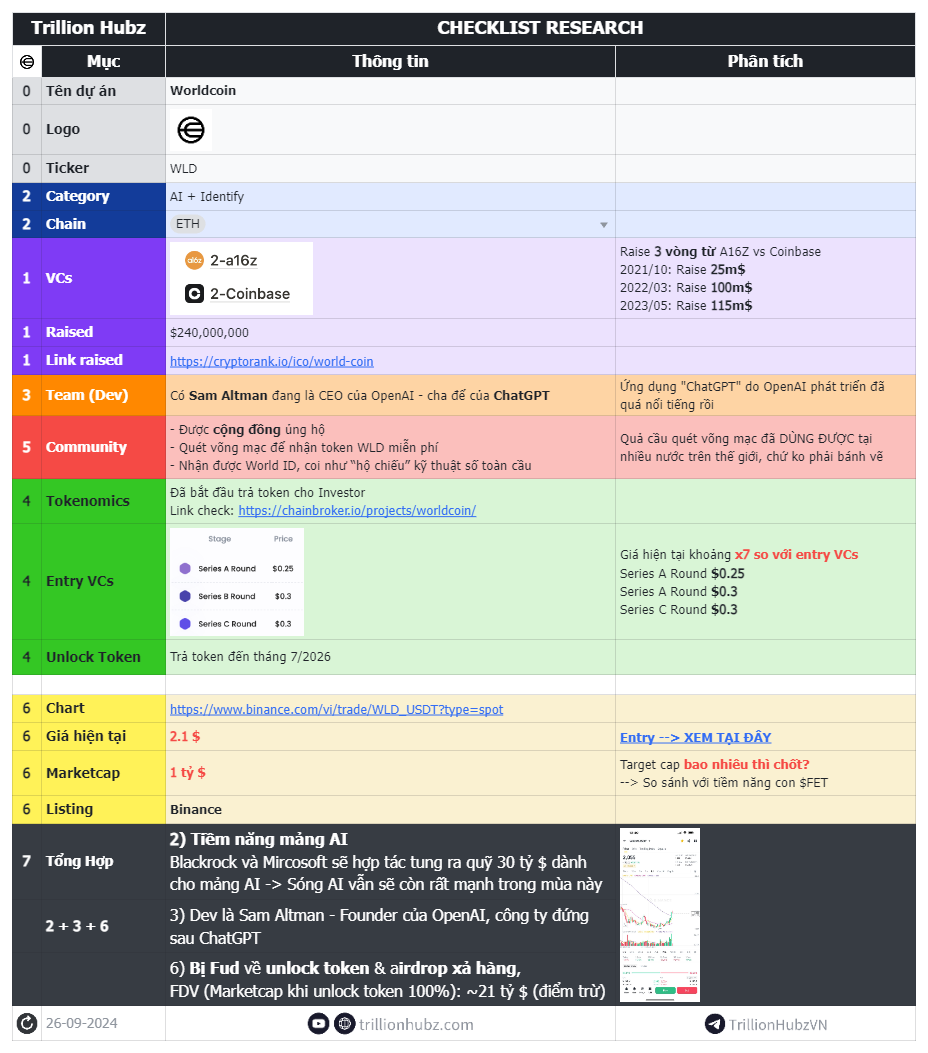
Task: Select the Link raised row label
Action: click(103, 361)
